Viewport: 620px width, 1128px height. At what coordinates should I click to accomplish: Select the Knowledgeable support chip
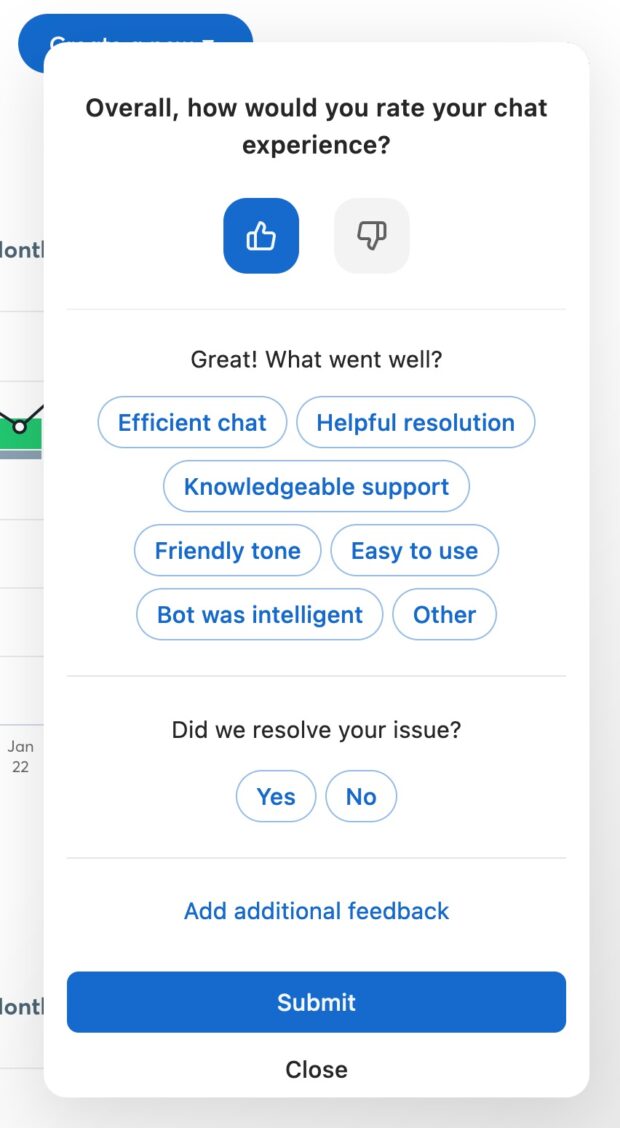pos(316,487)
